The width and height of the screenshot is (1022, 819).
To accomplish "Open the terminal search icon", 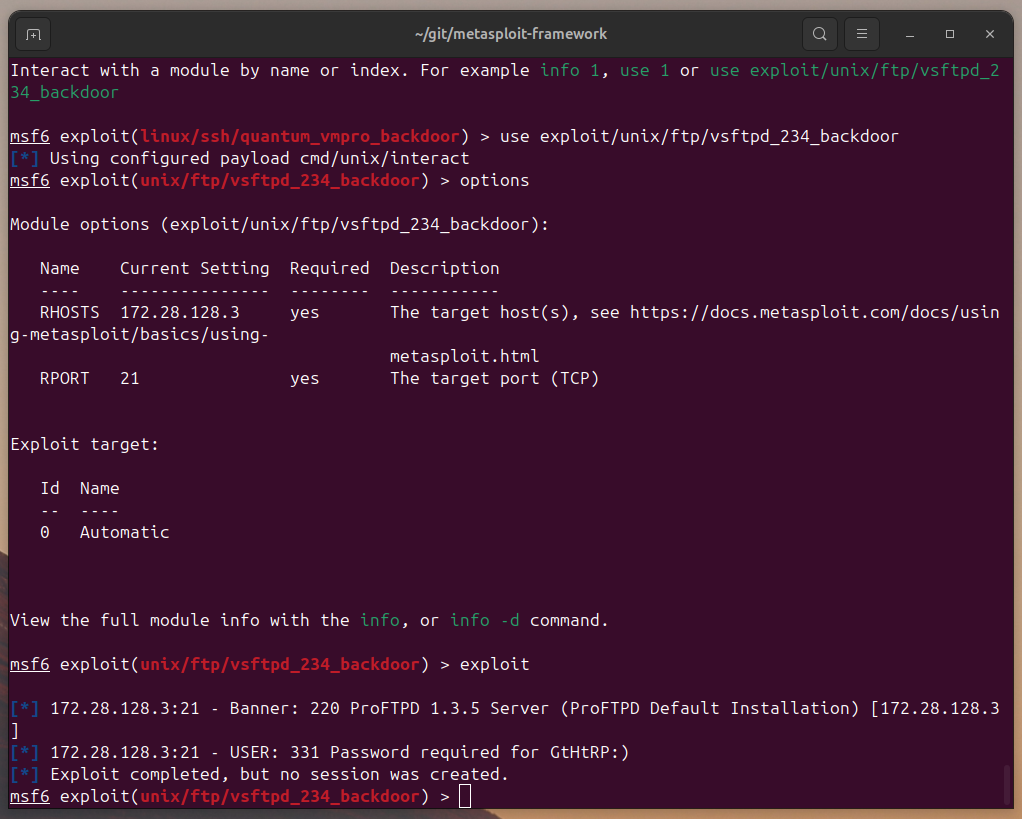I will (819, 34).
